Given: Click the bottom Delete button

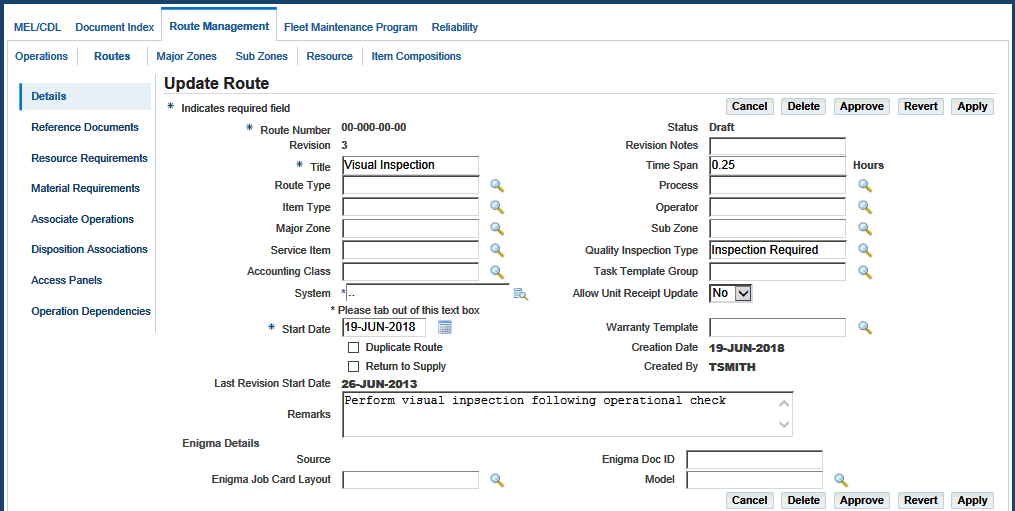Looking at the screenshot, I should [803, 500].
